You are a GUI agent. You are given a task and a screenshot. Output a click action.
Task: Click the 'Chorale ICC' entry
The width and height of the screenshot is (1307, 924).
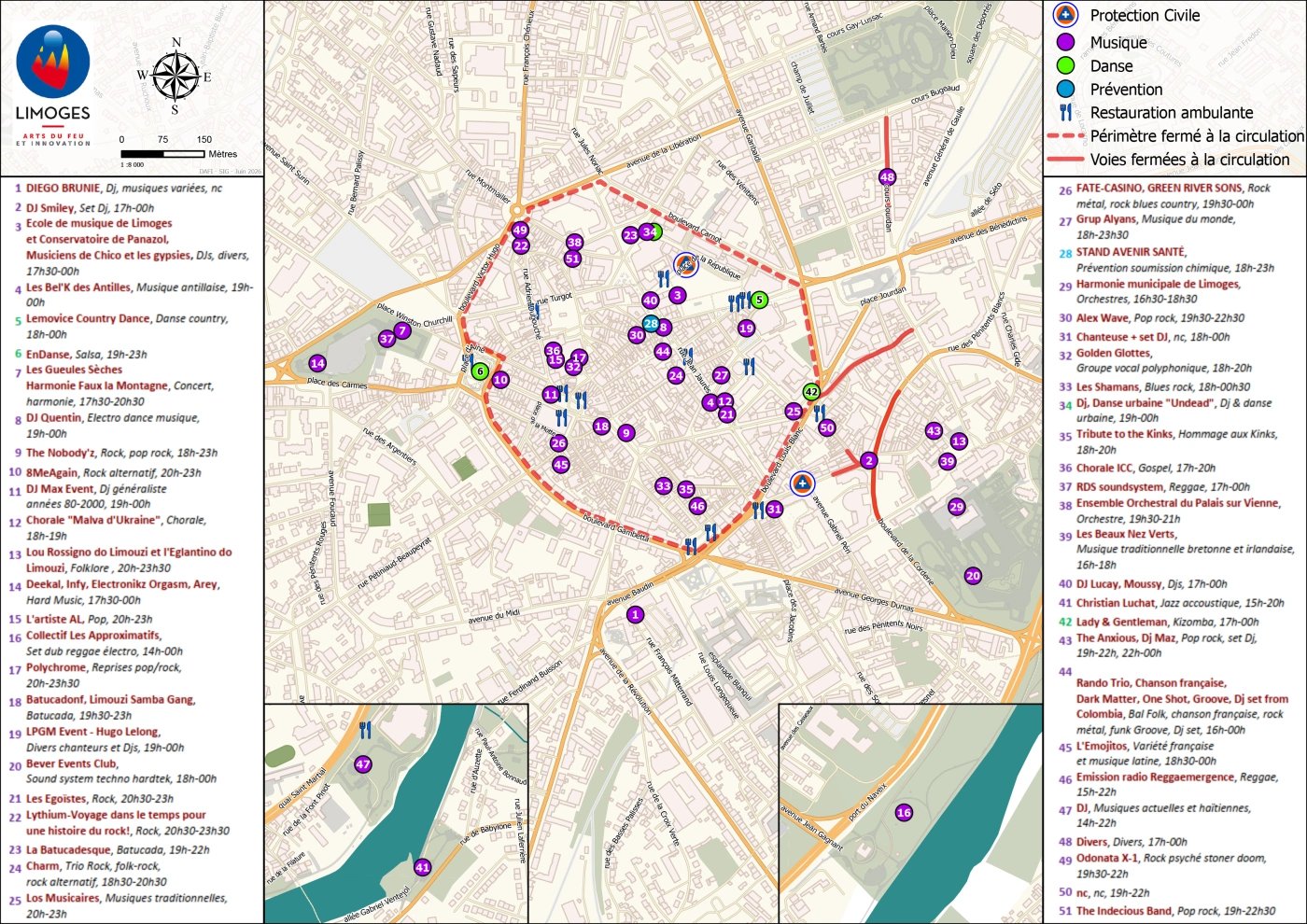1145,469
